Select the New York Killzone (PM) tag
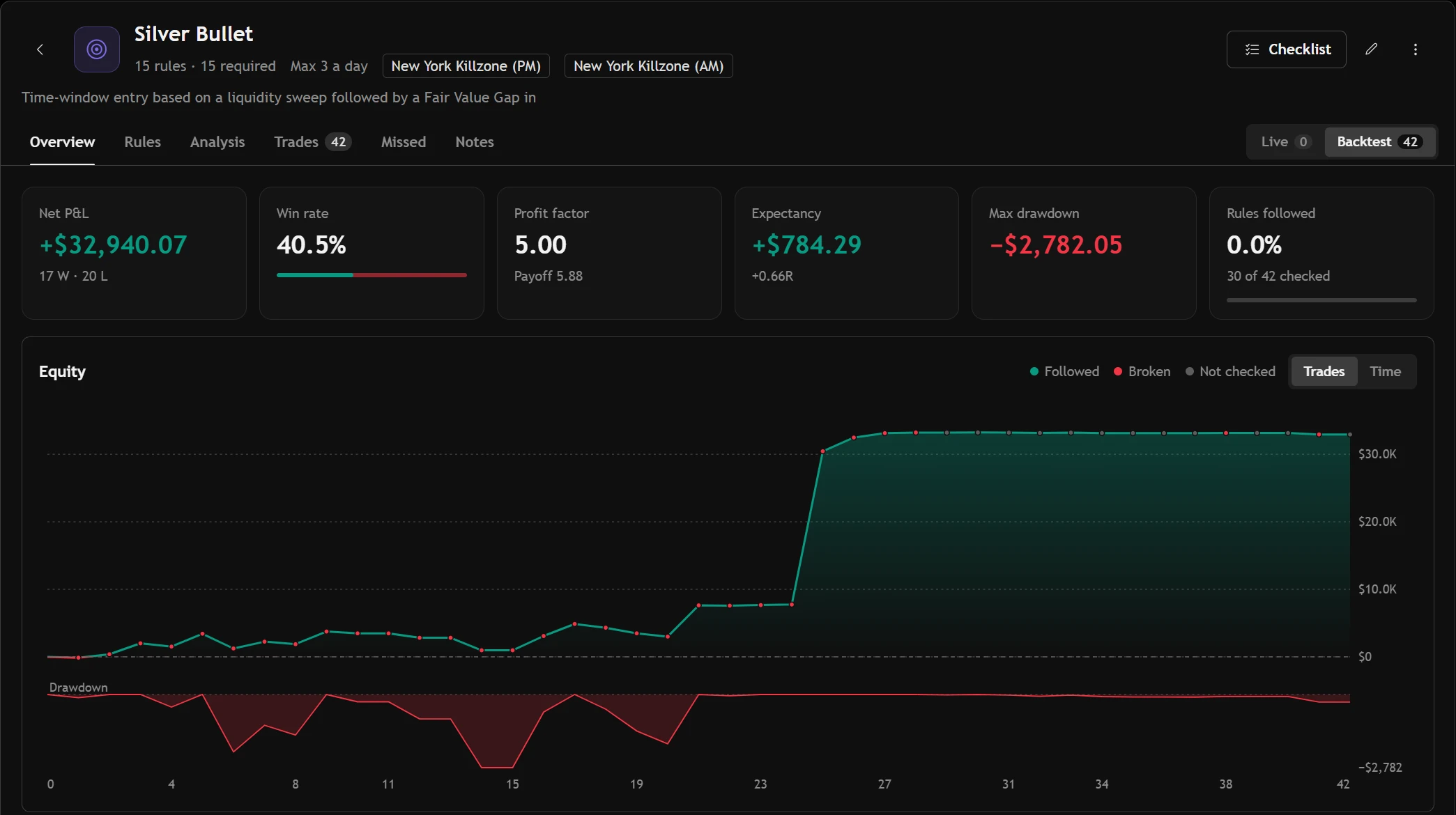 coord(466,66)
